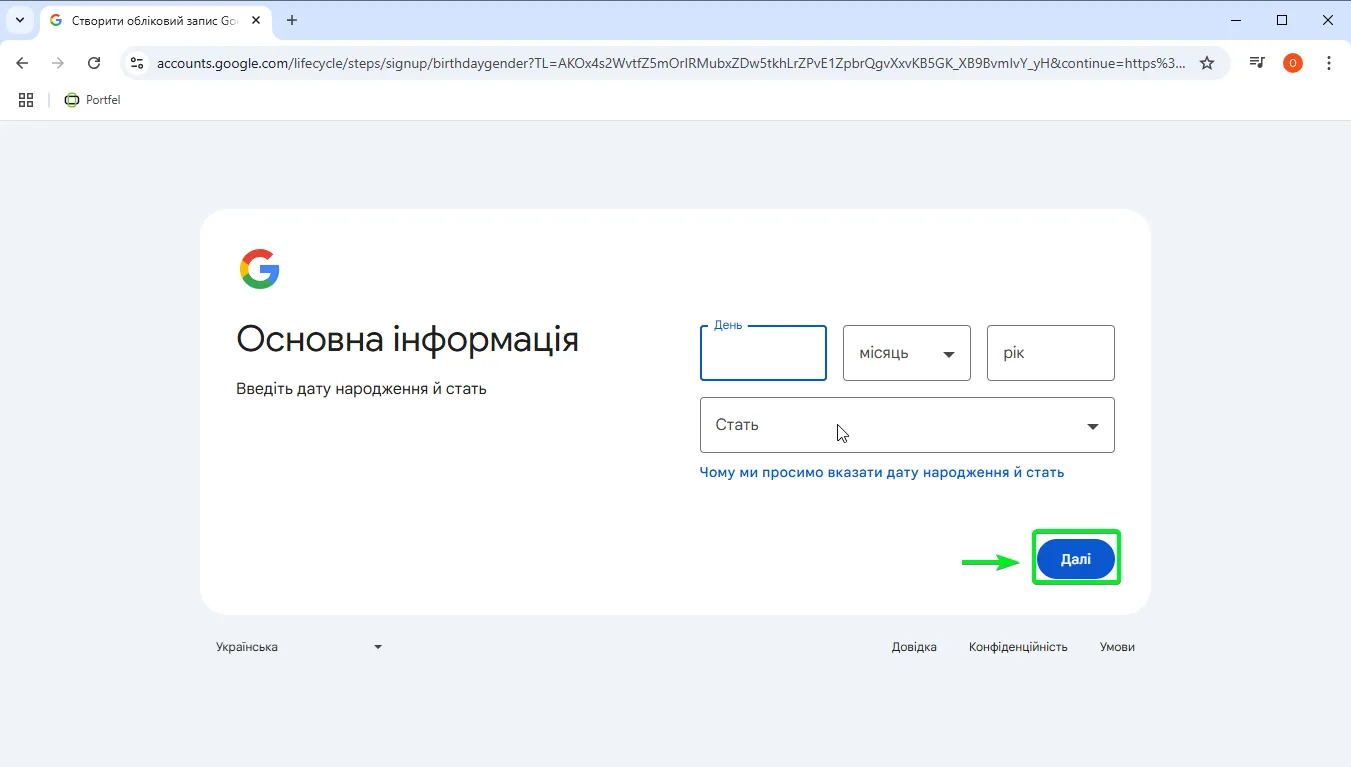The height and width of the screenshot is (767, 1351).
Task: Open the Довідка link
Action: click(914, 647)
